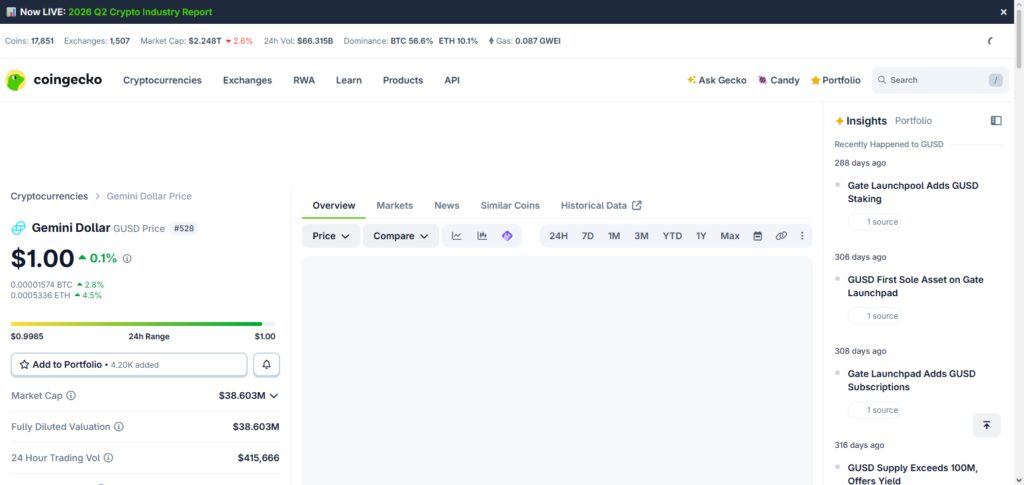1024x485 pixels.
Task: Switch to the Similar Coins tab
Action: tap(510, 206)
